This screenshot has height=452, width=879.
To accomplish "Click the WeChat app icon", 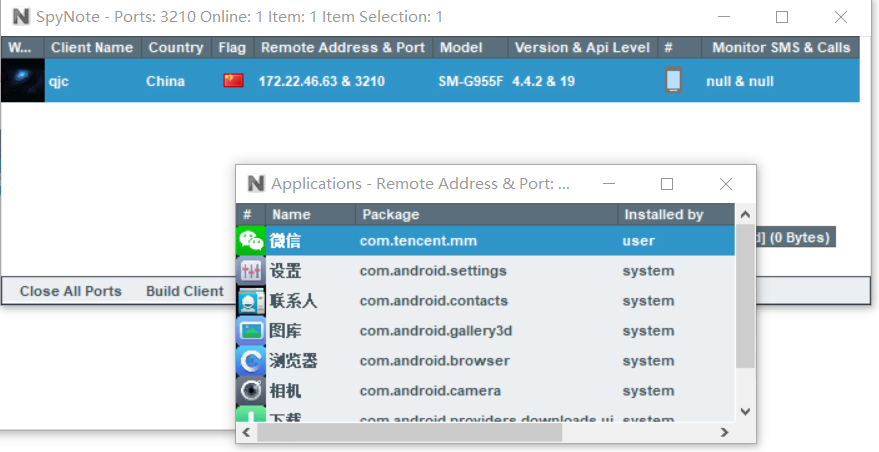I will pos(251,241).
